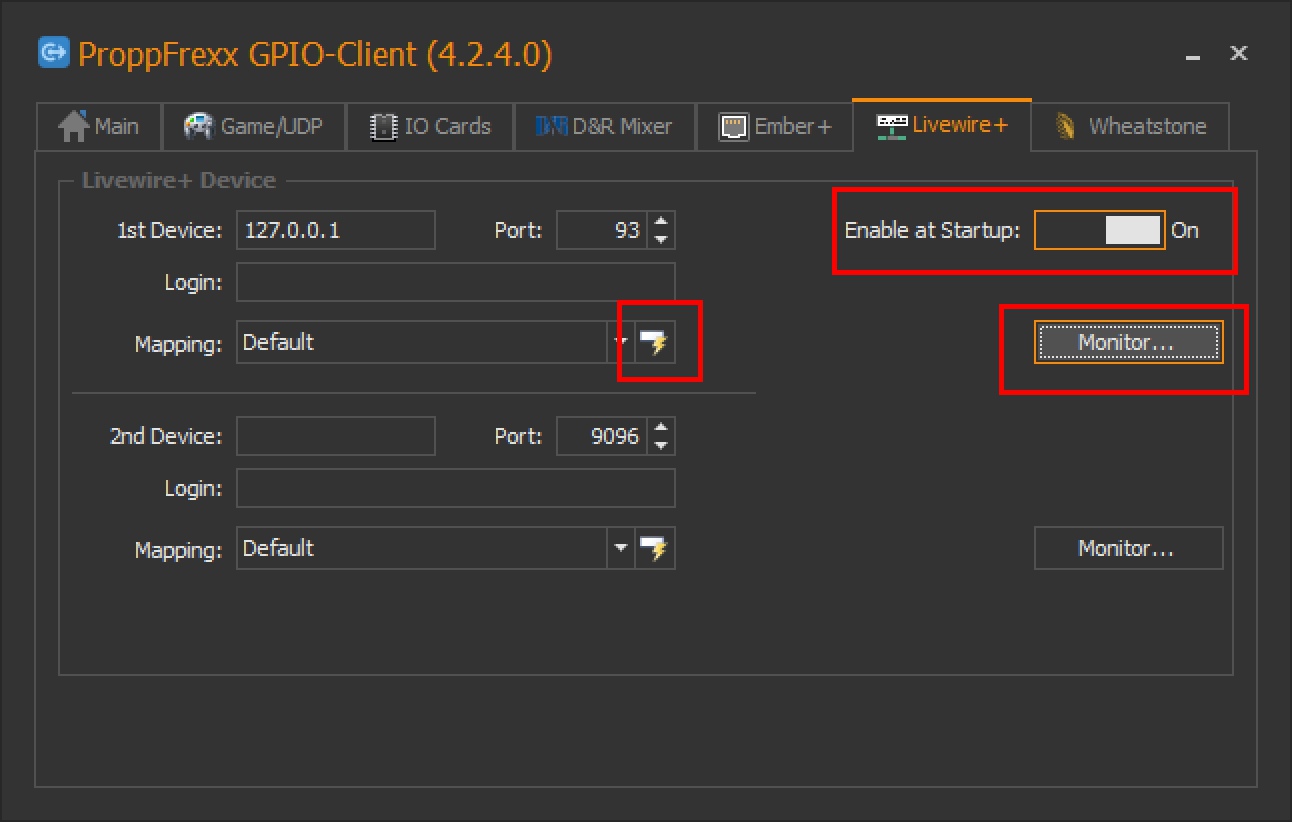Open the D&R Mixer tab
The image size is (1292, 822).
[x=604, y=127]
